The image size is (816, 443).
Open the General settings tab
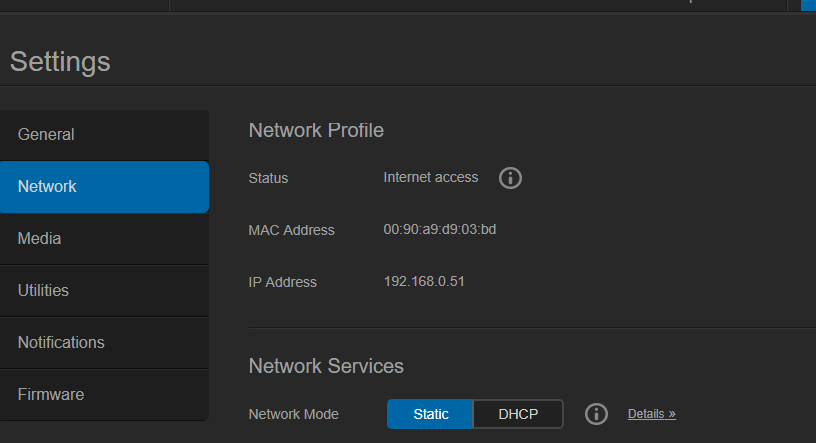point(104,134)
